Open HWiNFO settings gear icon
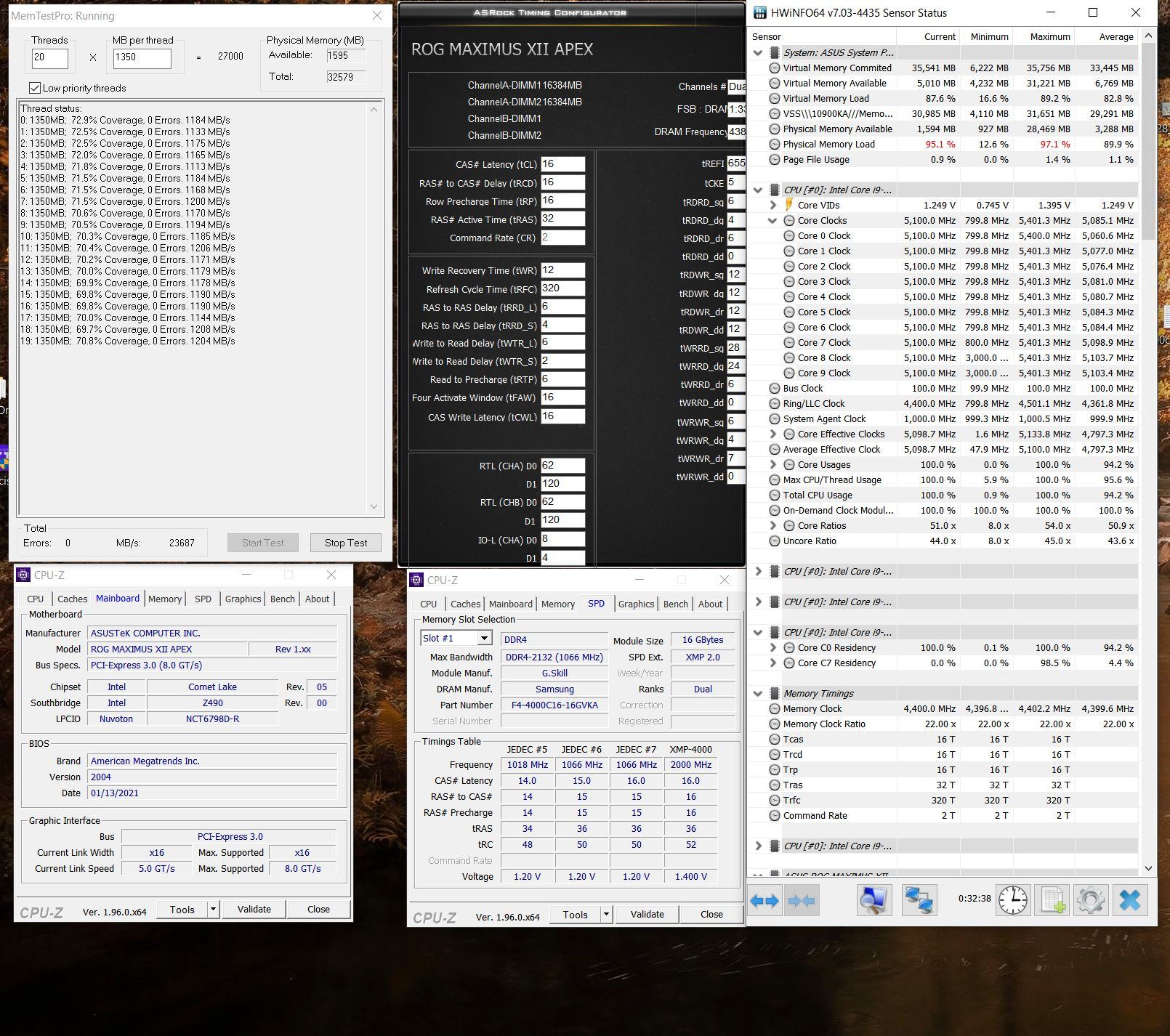 point(1091,901)
